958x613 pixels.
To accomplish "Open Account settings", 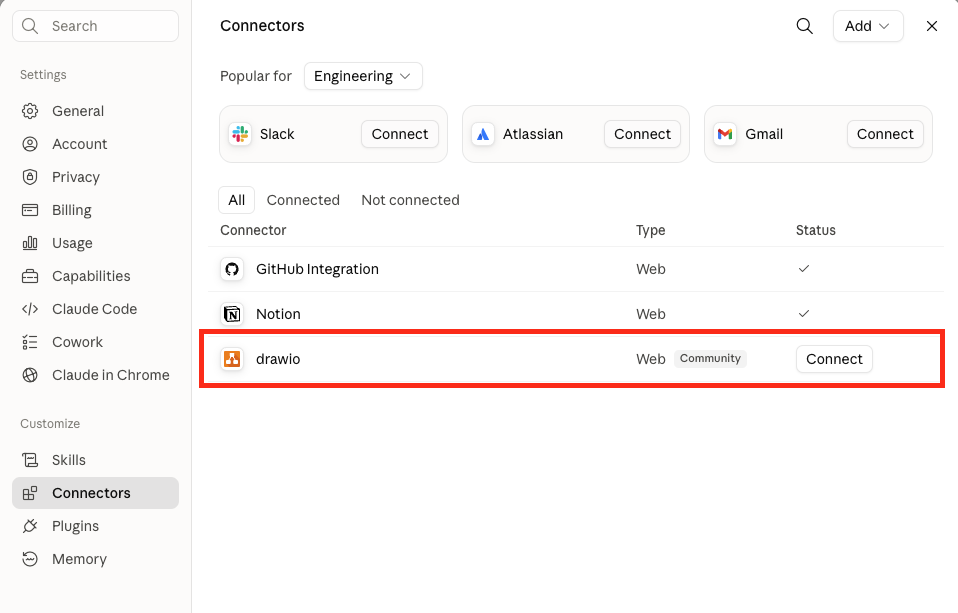I will tap(95, 144).
